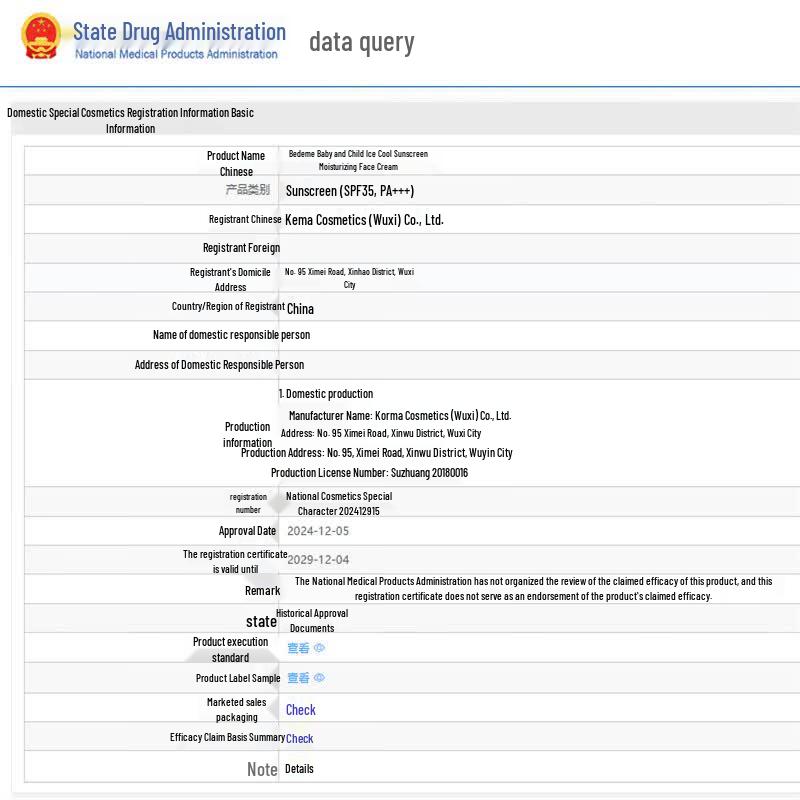
Task: Click the State Drug Administration title
Action: click(x=179, y=32)
